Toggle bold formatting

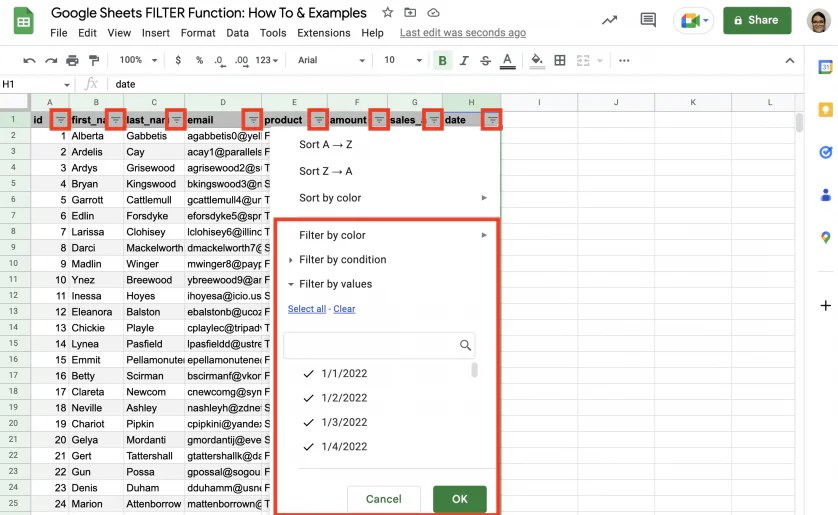pos(443,60)
